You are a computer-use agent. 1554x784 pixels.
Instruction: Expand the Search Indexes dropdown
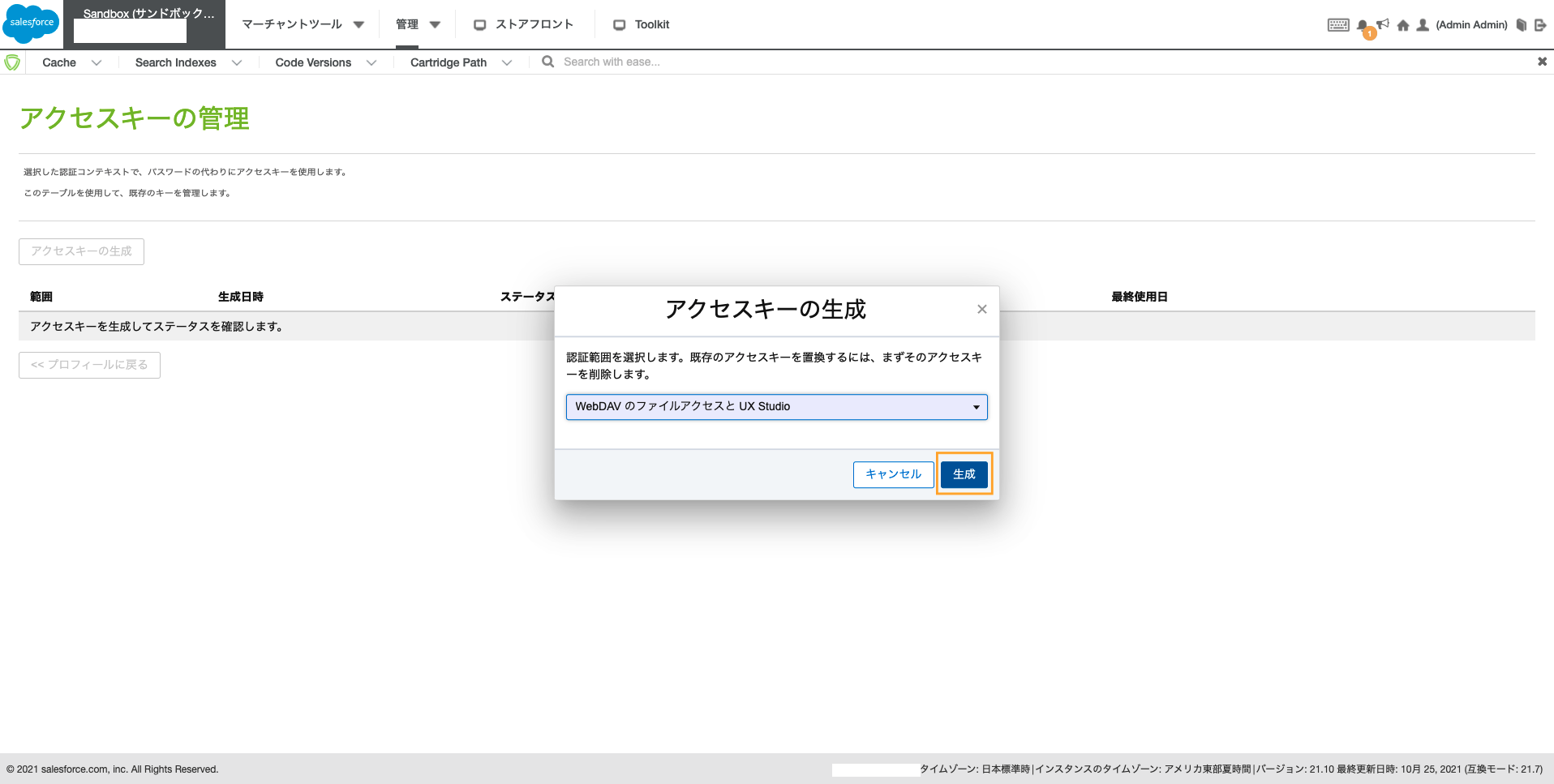(x=237, y=62)
